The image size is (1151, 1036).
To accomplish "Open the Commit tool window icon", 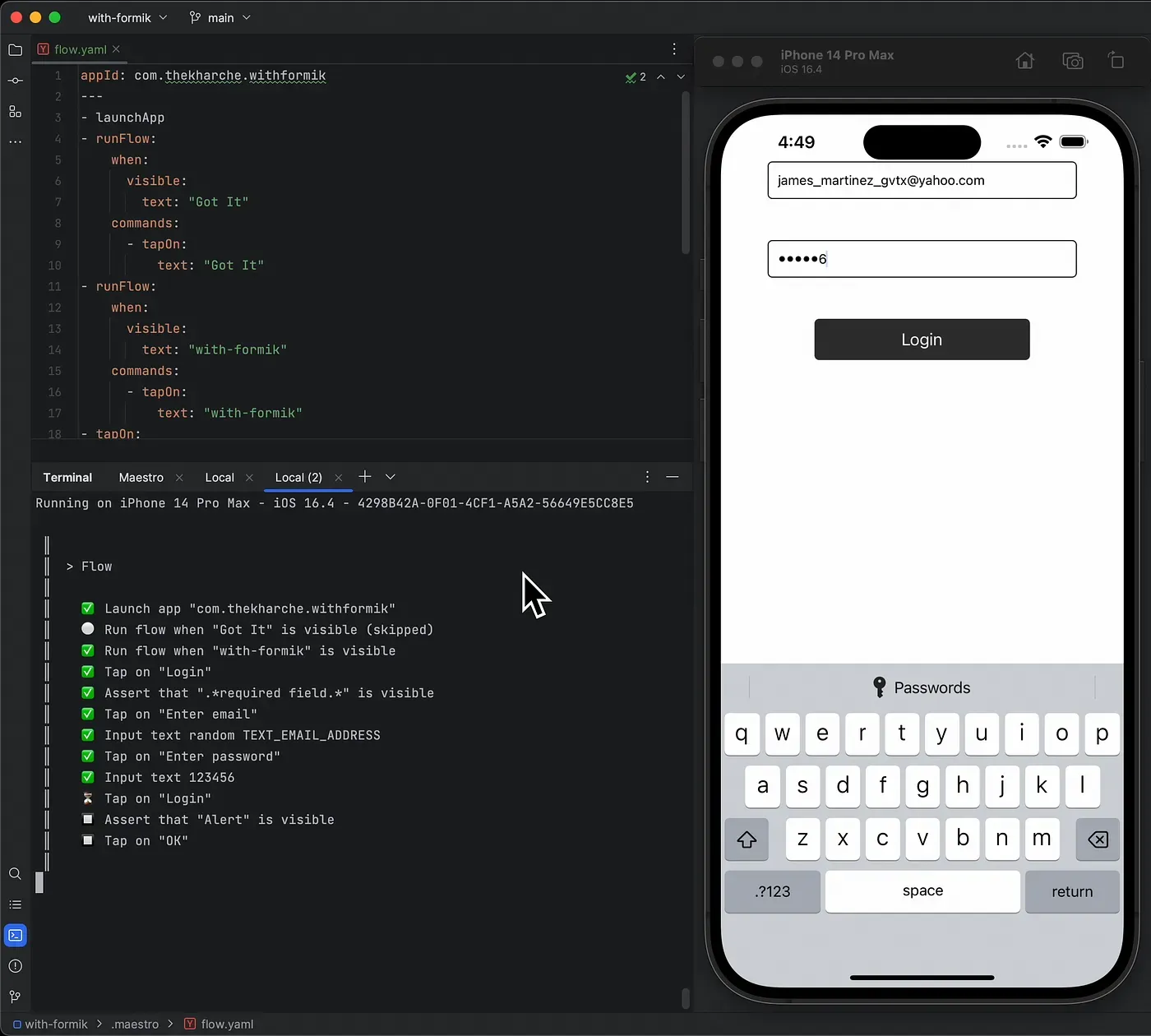I will 15,81.
